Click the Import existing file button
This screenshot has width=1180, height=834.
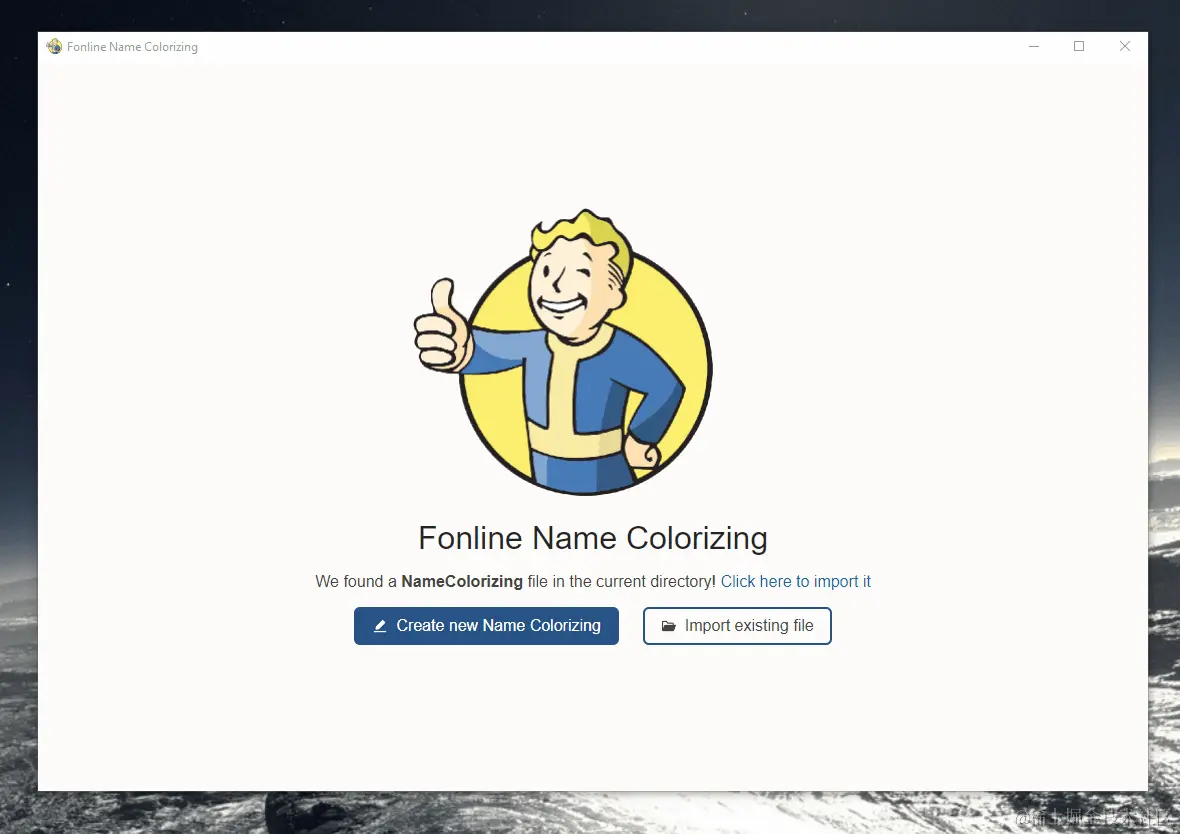pos(737,626)
